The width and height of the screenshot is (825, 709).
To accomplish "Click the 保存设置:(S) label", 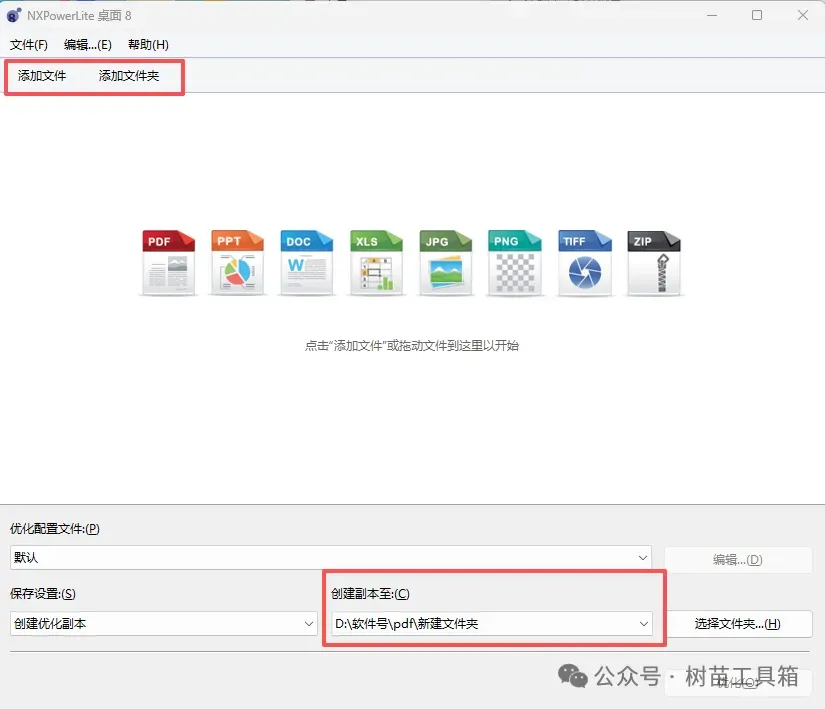I will click(x=43, y=594).
